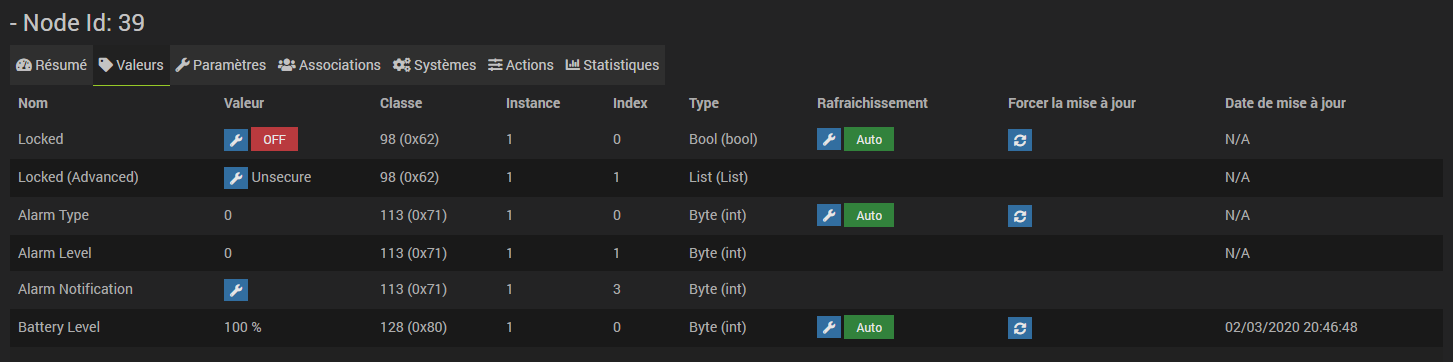
Task: Toggle the red OFF switch for Locked
Action: (x=274, y=140)
